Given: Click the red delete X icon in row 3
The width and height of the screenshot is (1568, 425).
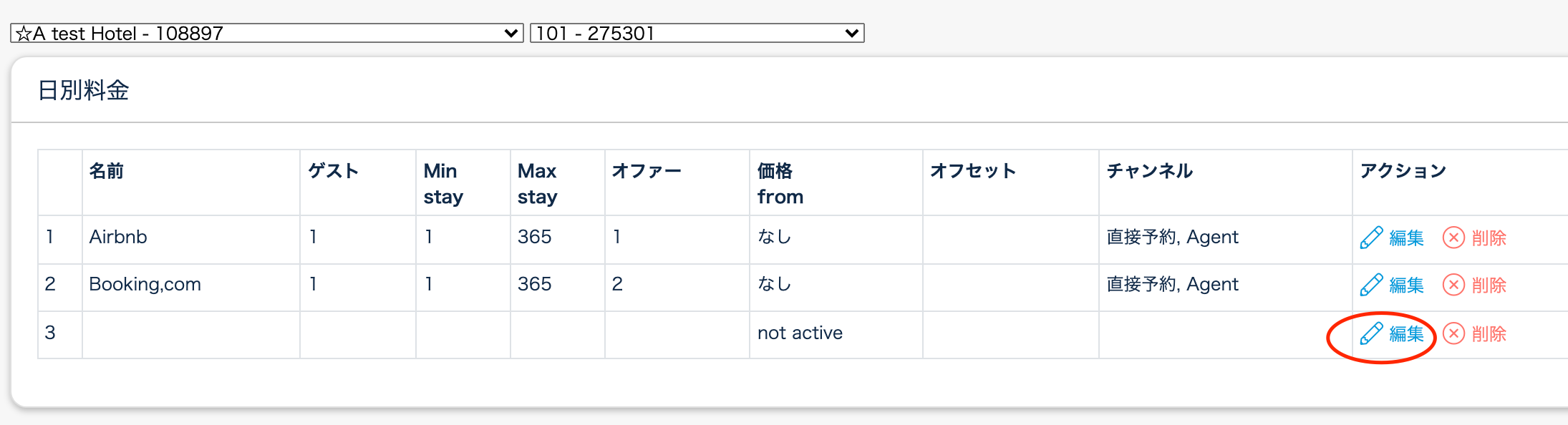Looking at the screenshot, I should pos(1453,333).
